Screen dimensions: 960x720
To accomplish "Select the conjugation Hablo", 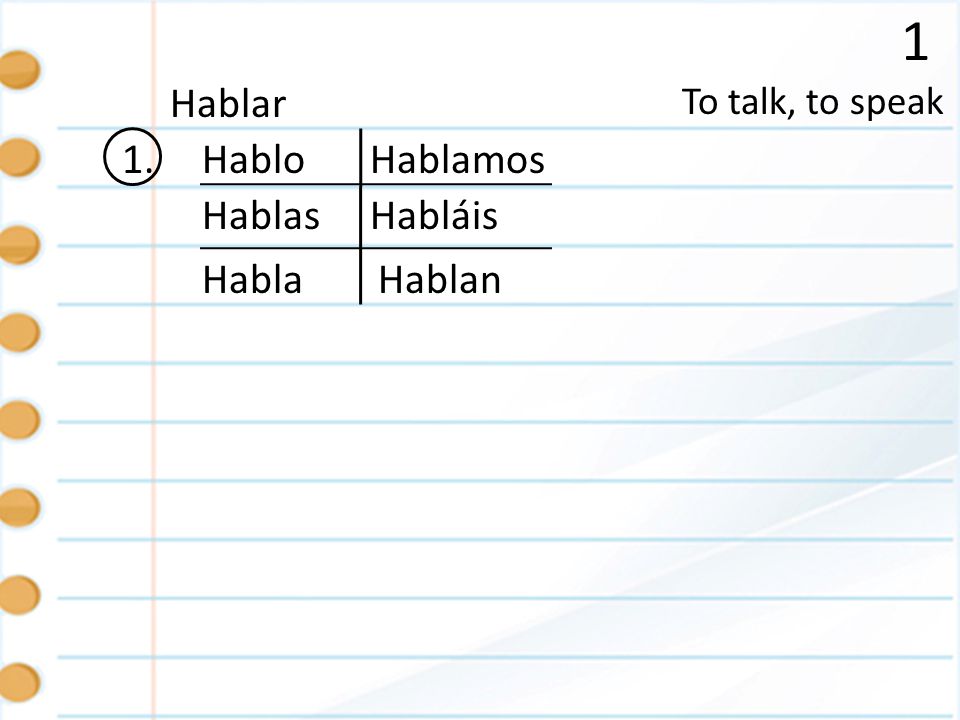I will pyautogui.click(x=253, y=160).
